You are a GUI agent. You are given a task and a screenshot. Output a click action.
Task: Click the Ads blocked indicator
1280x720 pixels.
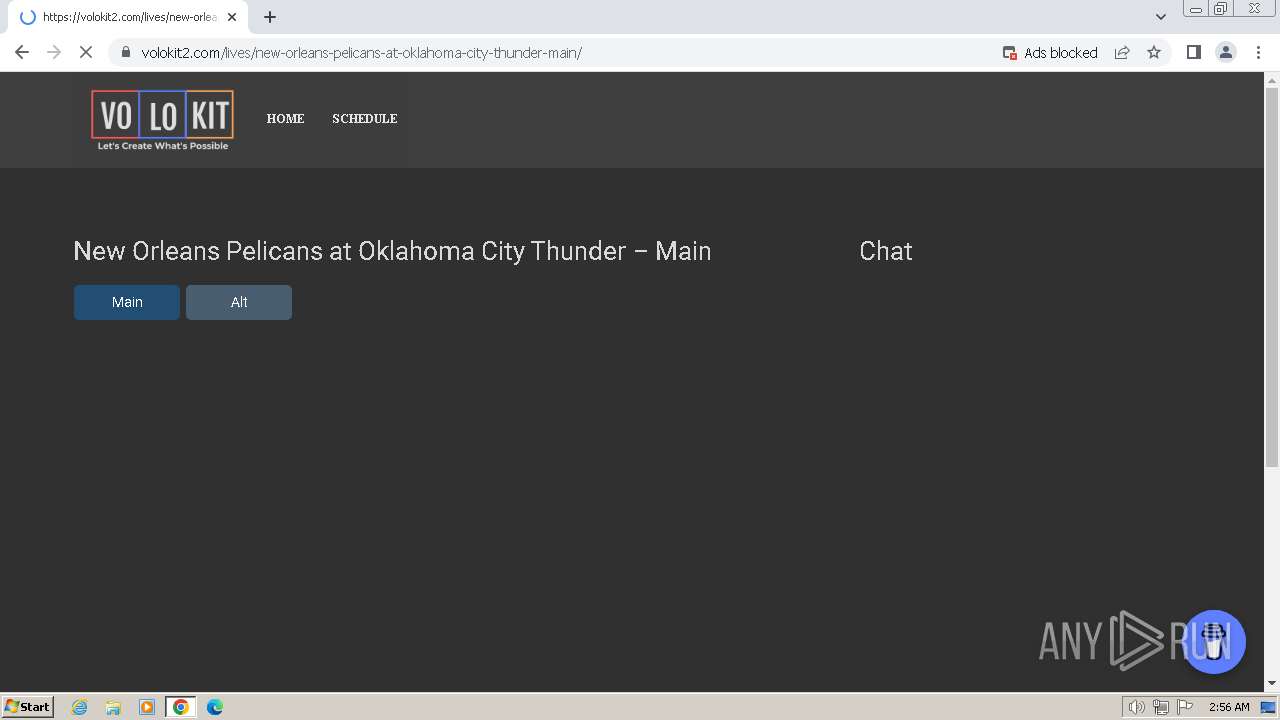(x=1050, y=53)
